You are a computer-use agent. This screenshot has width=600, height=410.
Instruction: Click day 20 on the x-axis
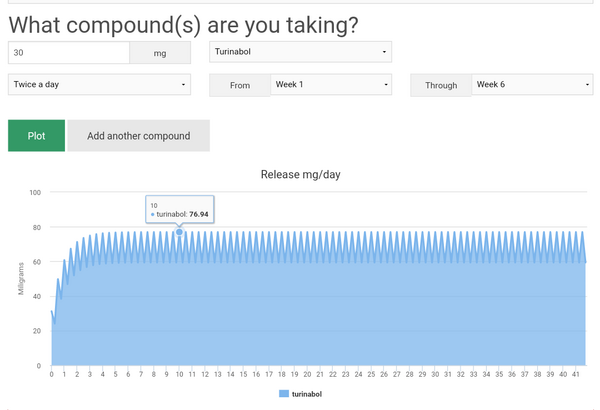click(307, 375)
